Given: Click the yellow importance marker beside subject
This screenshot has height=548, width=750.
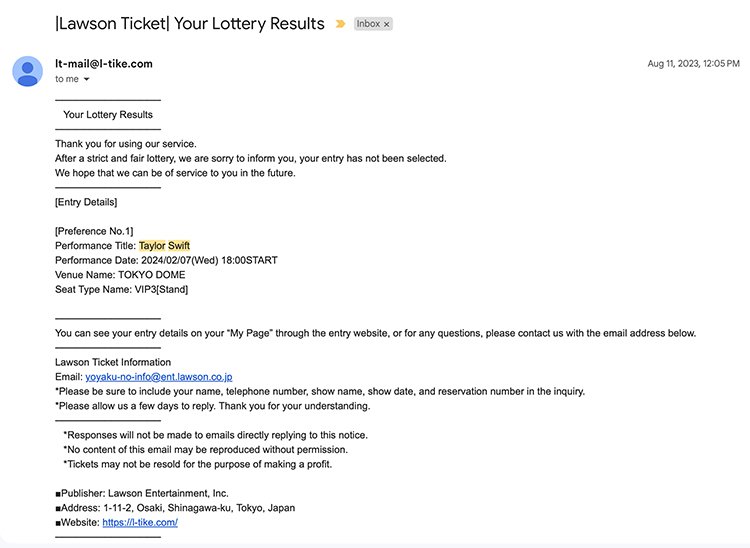Looking at the screenshot, I should 340,24.
